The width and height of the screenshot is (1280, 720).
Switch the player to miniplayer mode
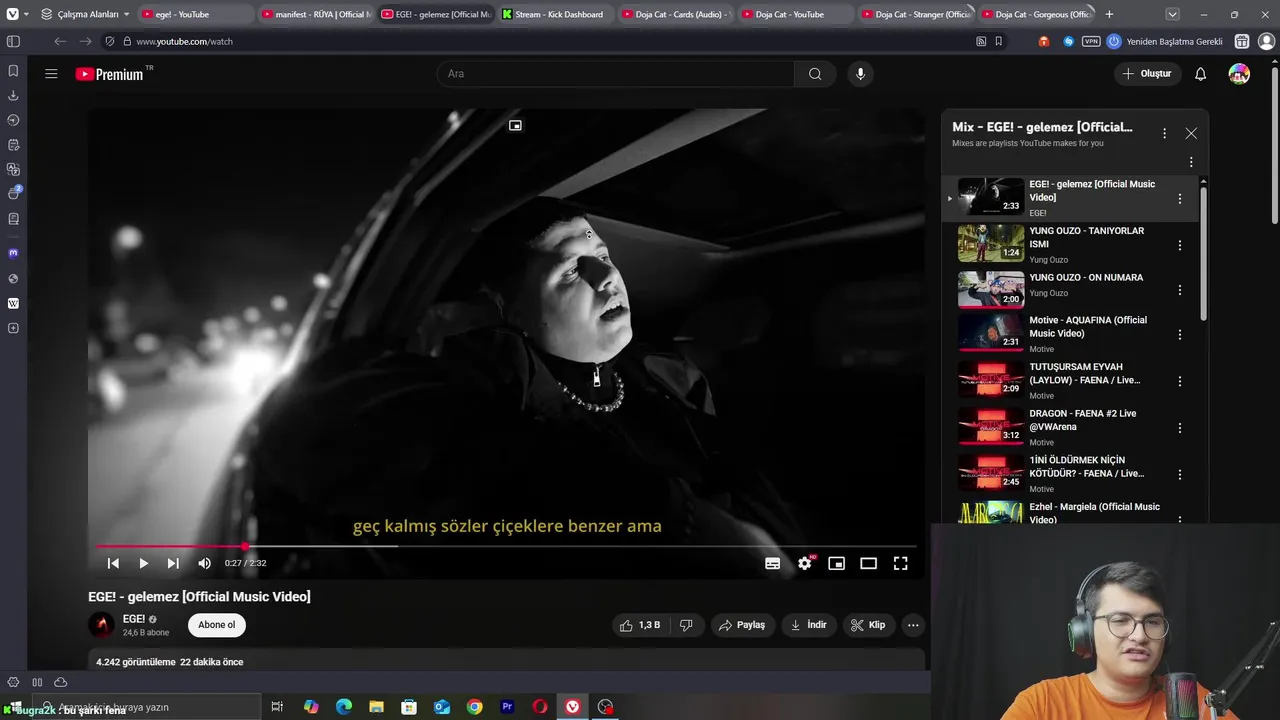click(836, 563)
